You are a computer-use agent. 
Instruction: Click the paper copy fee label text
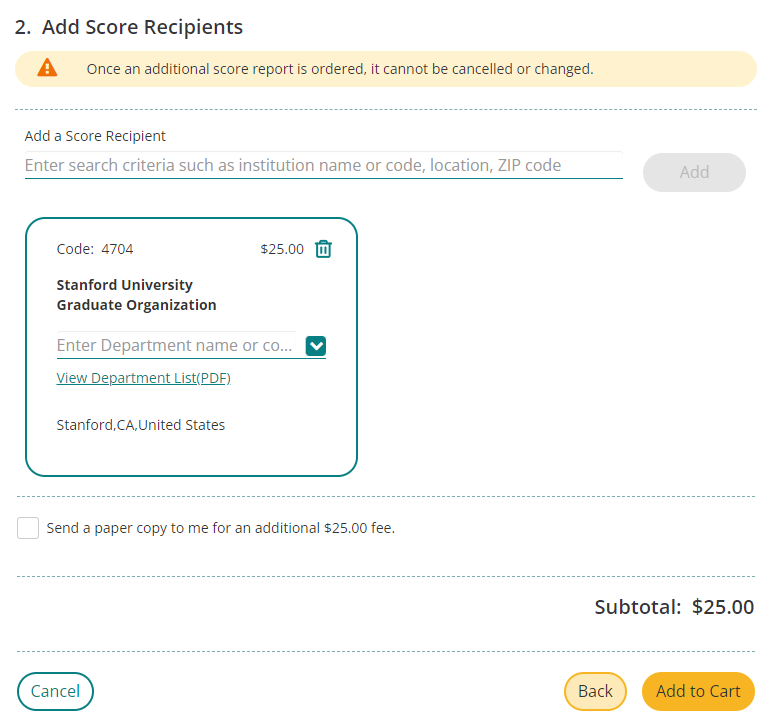pyautogui.click(x=221, y=528)
